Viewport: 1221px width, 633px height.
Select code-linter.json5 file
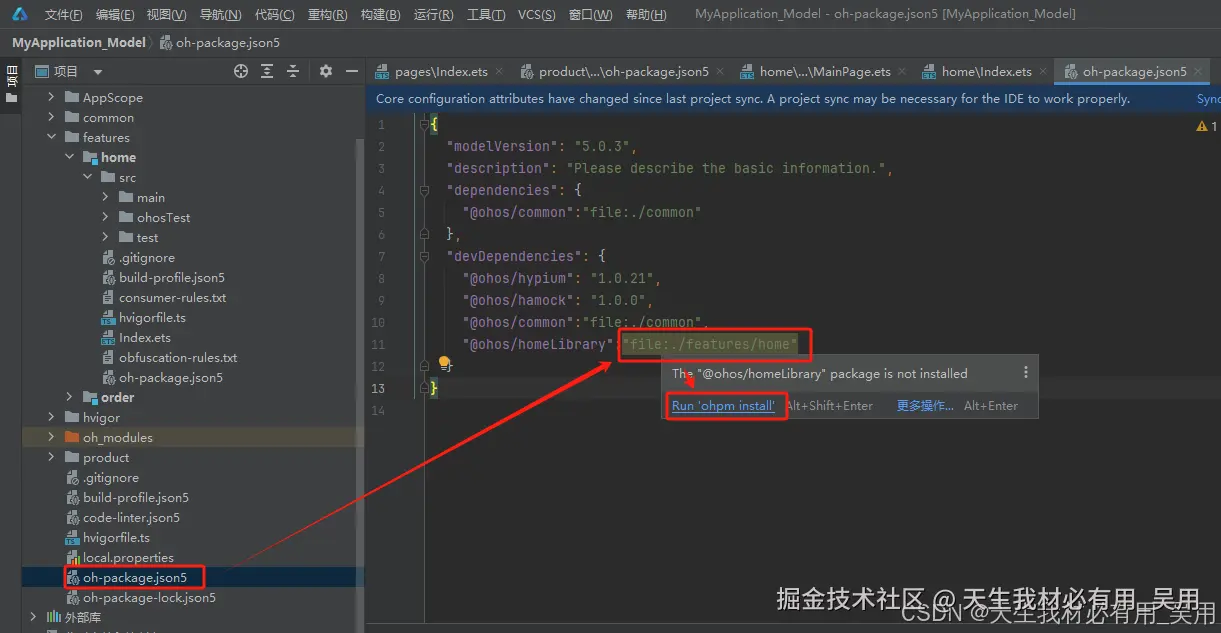131,518
